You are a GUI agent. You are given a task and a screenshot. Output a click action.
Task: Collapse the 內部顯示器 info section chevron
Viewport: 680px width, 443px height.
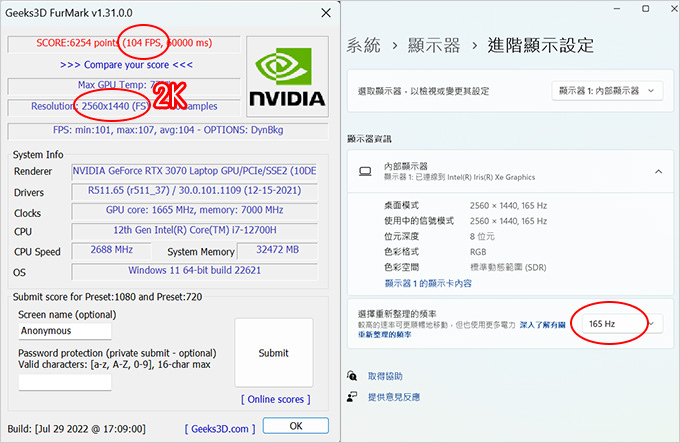click(658, 172)
